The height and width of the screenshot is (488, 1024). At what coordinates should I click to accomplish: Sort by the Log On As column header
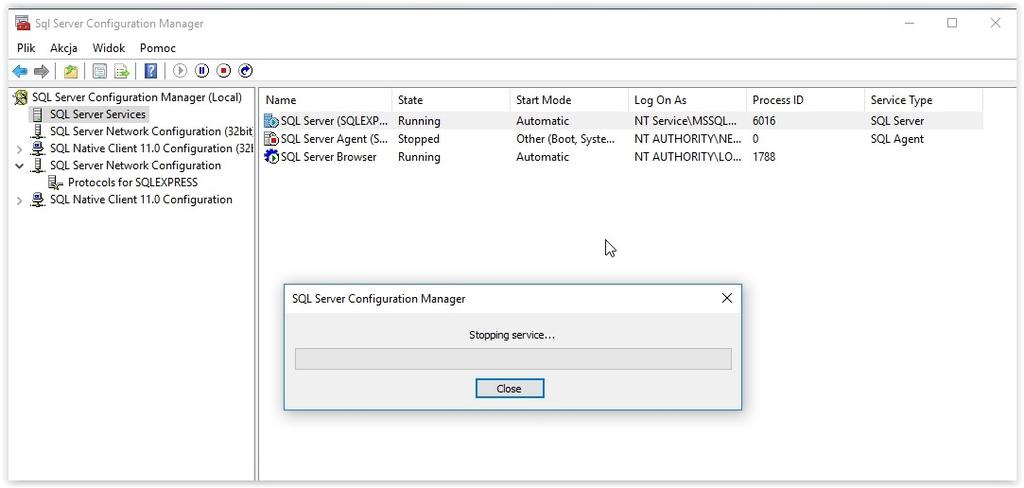[x=686, y=100]
